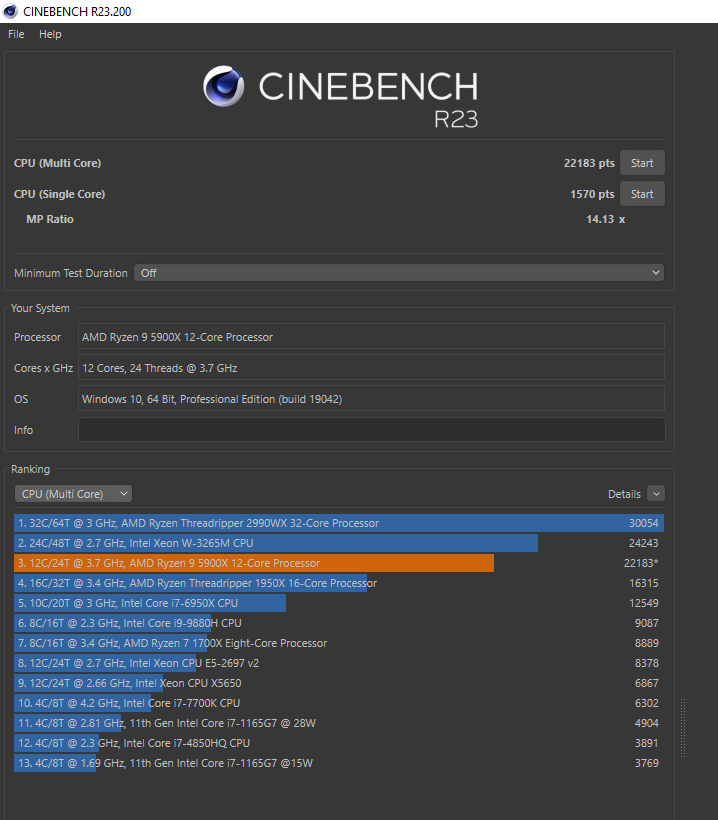
Task: Click the 24243 score value
Action: (x=643, y=543)
